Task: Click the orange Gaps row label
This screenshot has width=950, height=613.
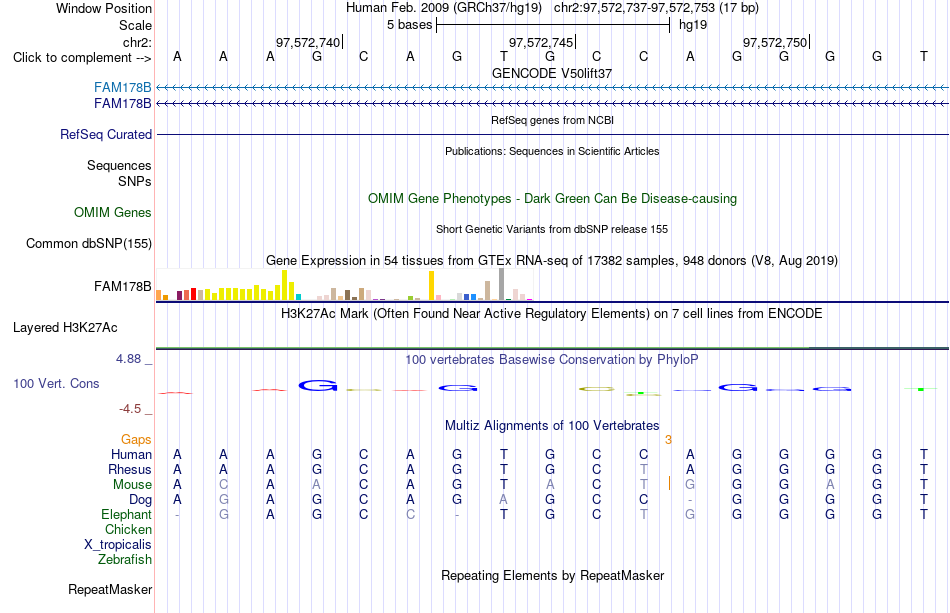Action: (x=136, y=440)
